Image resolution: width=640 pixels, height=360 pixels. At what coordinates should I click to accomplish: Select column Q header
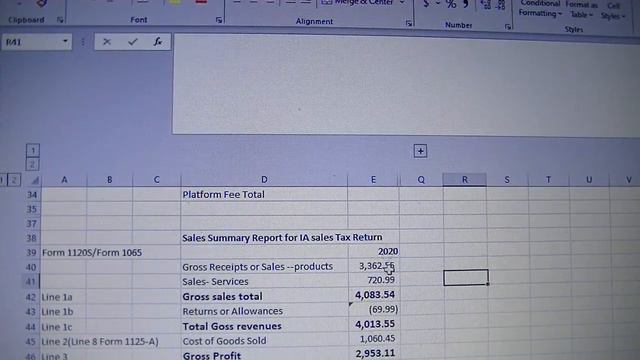click(x=421, y=180)
